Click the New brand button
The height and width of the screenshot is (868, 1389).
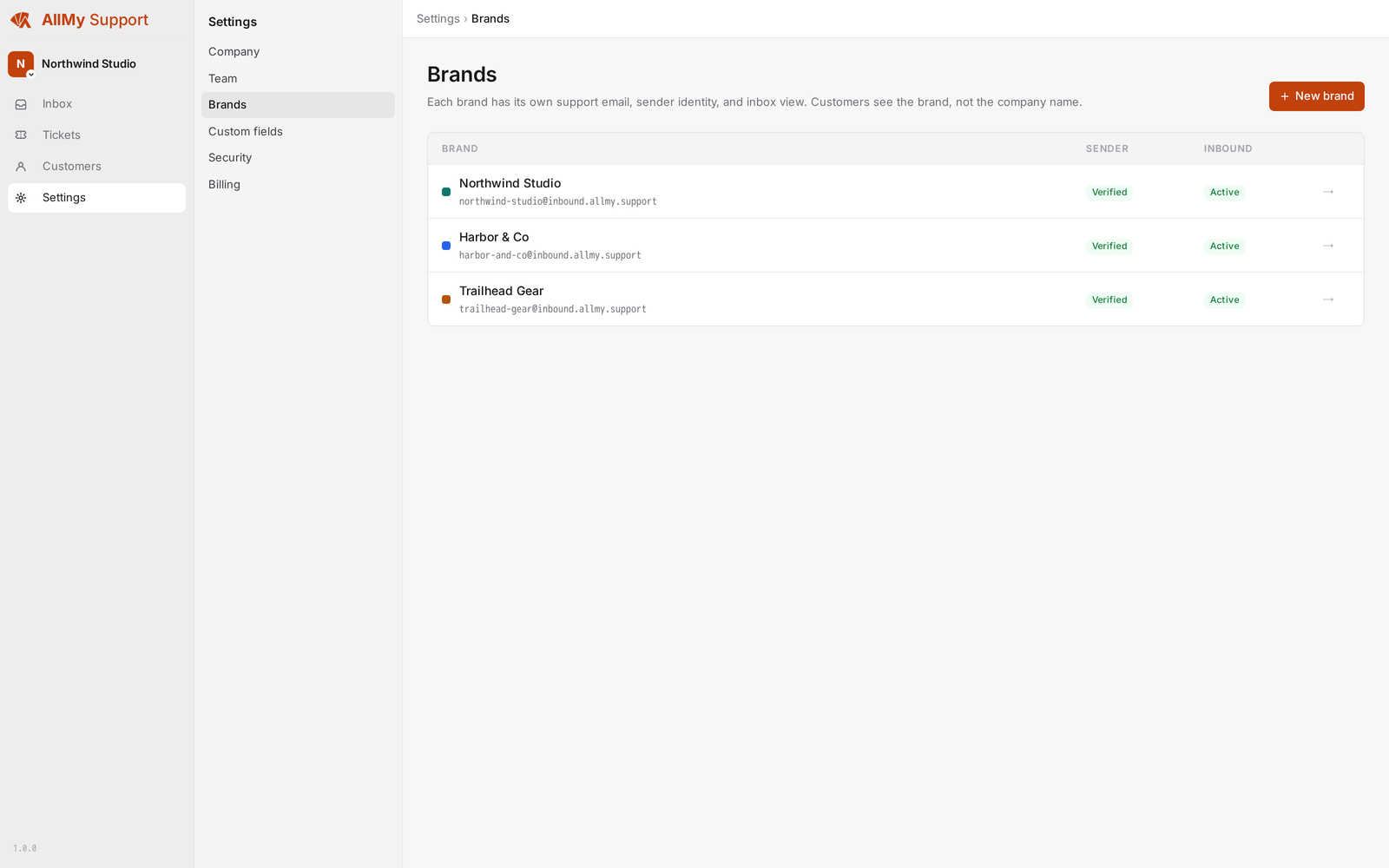point(1316,96)
